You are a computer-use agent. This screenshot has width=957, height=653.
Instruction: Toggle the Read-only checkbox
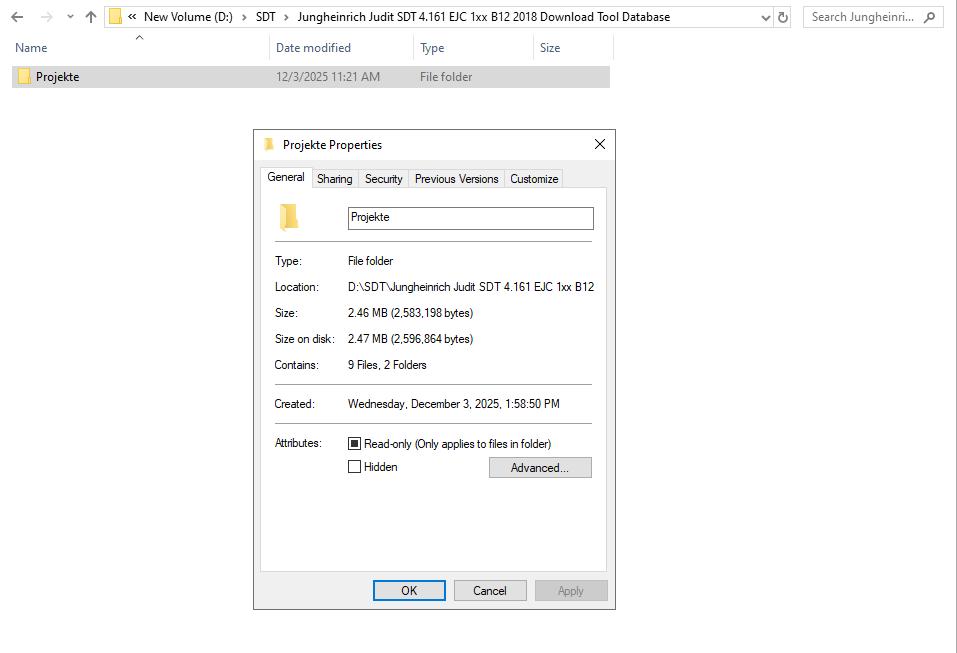click(x=355, y=444)
